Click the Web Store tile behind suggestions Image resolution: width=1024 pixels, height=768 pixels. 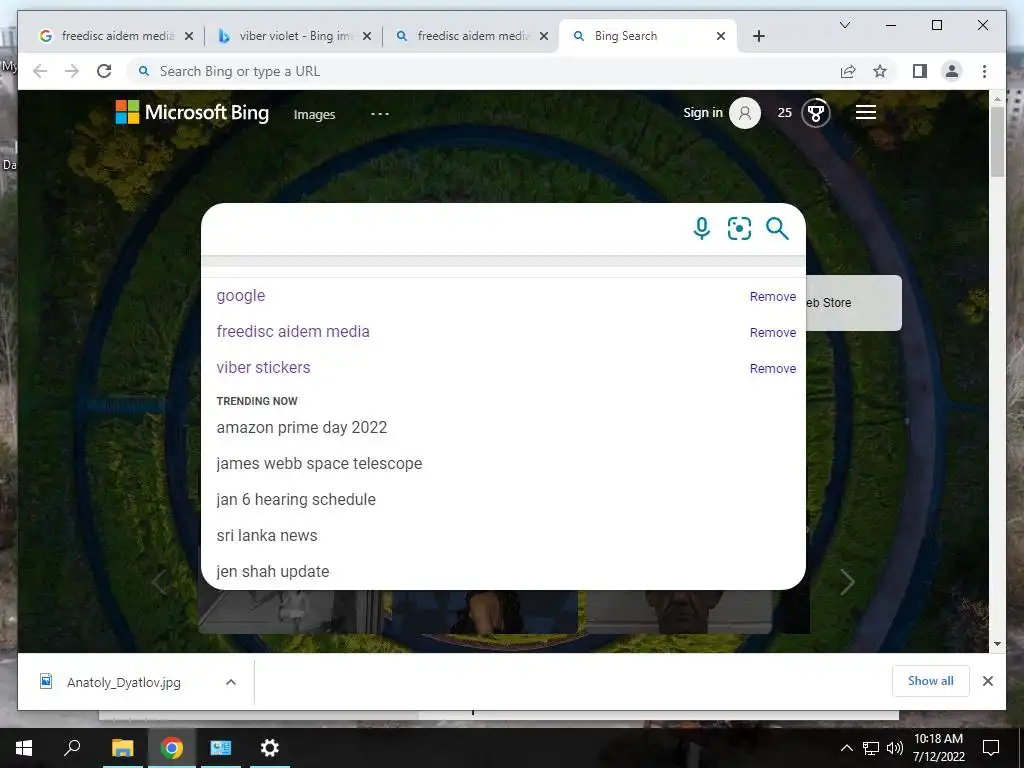[x=854, y=302]
